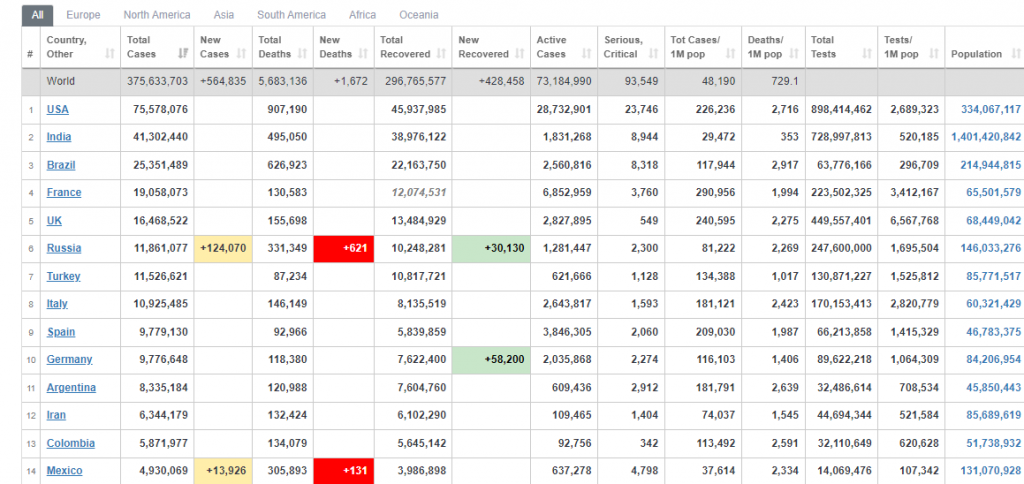Sort by Total Tests column arrow icon

tap(867, 54)
